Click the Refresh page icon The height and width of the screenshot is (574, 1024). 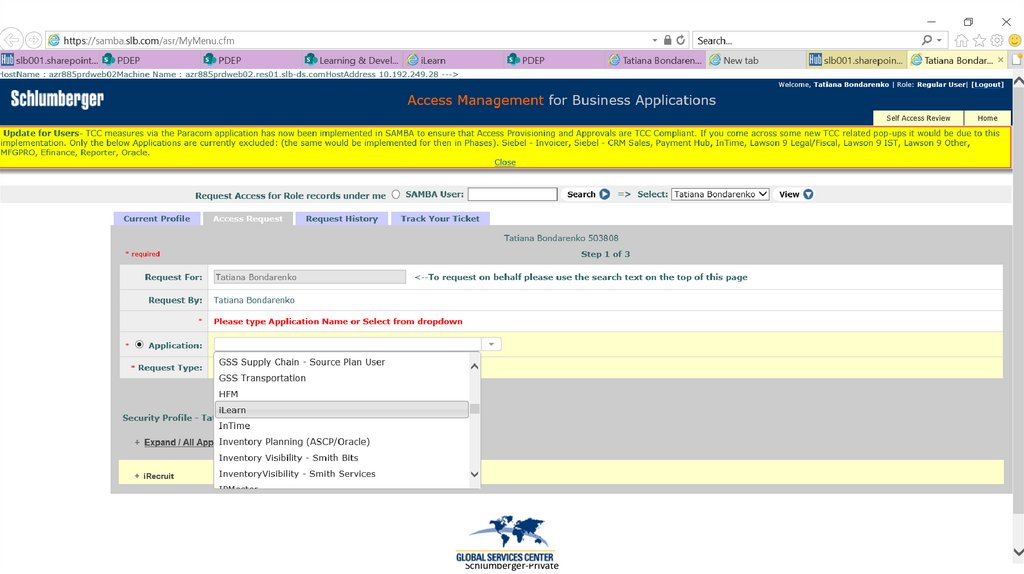(x=680, y=40)
